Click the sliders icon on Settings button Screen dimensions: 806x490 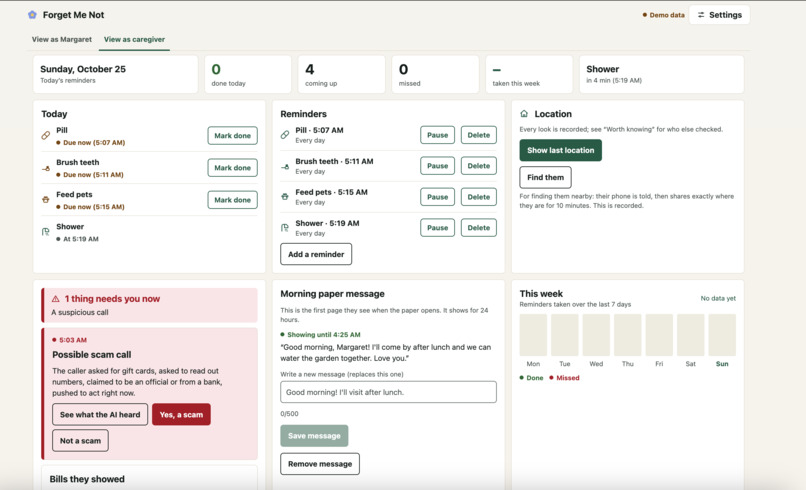pyautogui.click(x=701, y=15)
